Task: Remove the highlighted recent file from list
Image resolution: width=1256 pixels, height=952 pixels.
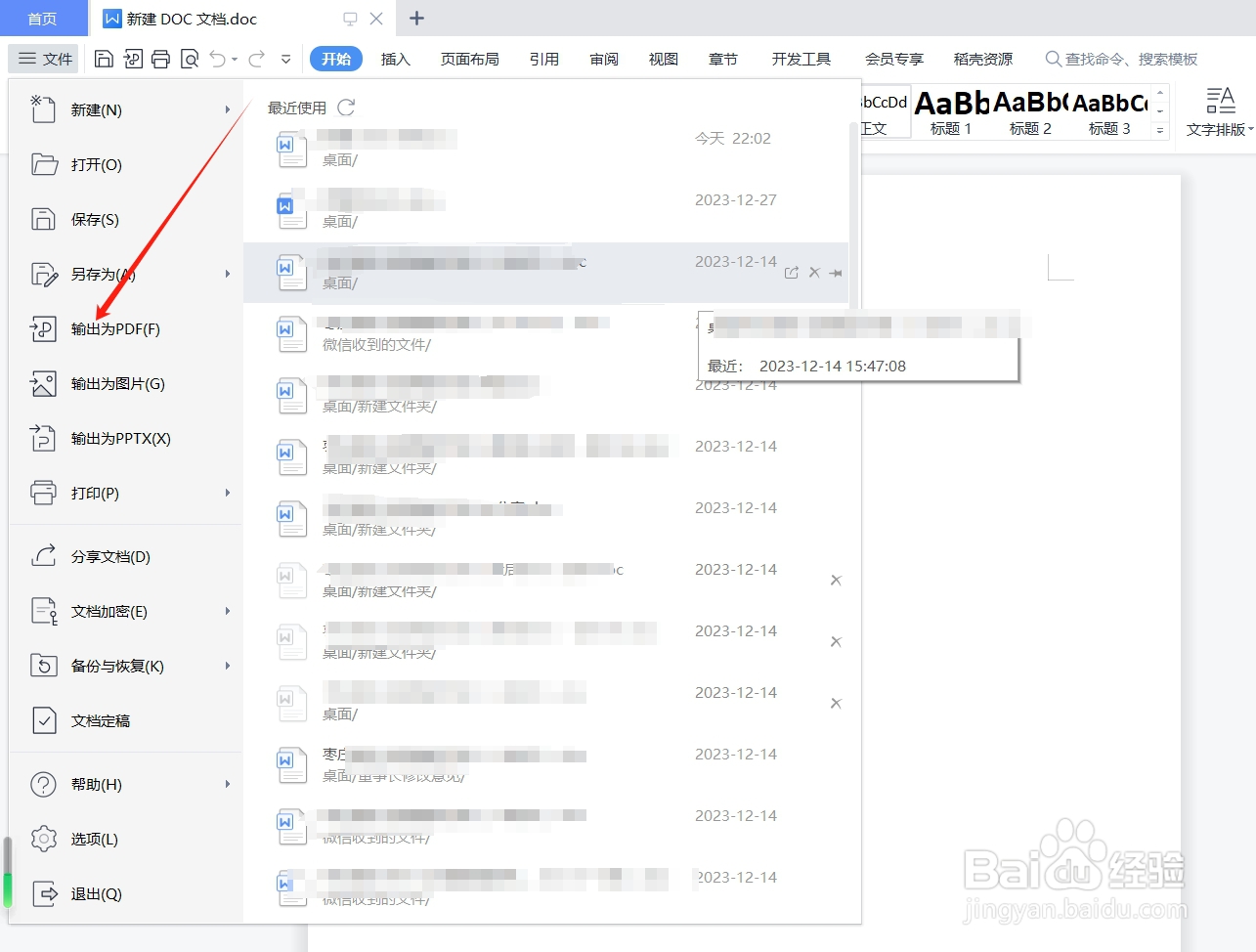Action: [x=814, y=273]
